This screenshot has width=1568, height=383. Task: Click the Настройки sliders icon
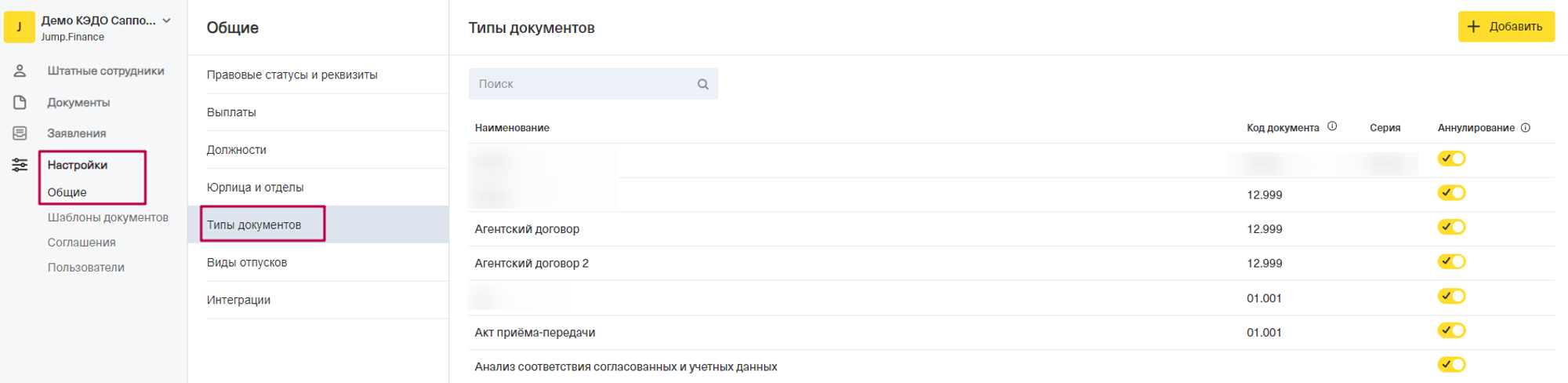tap(20, 165)
